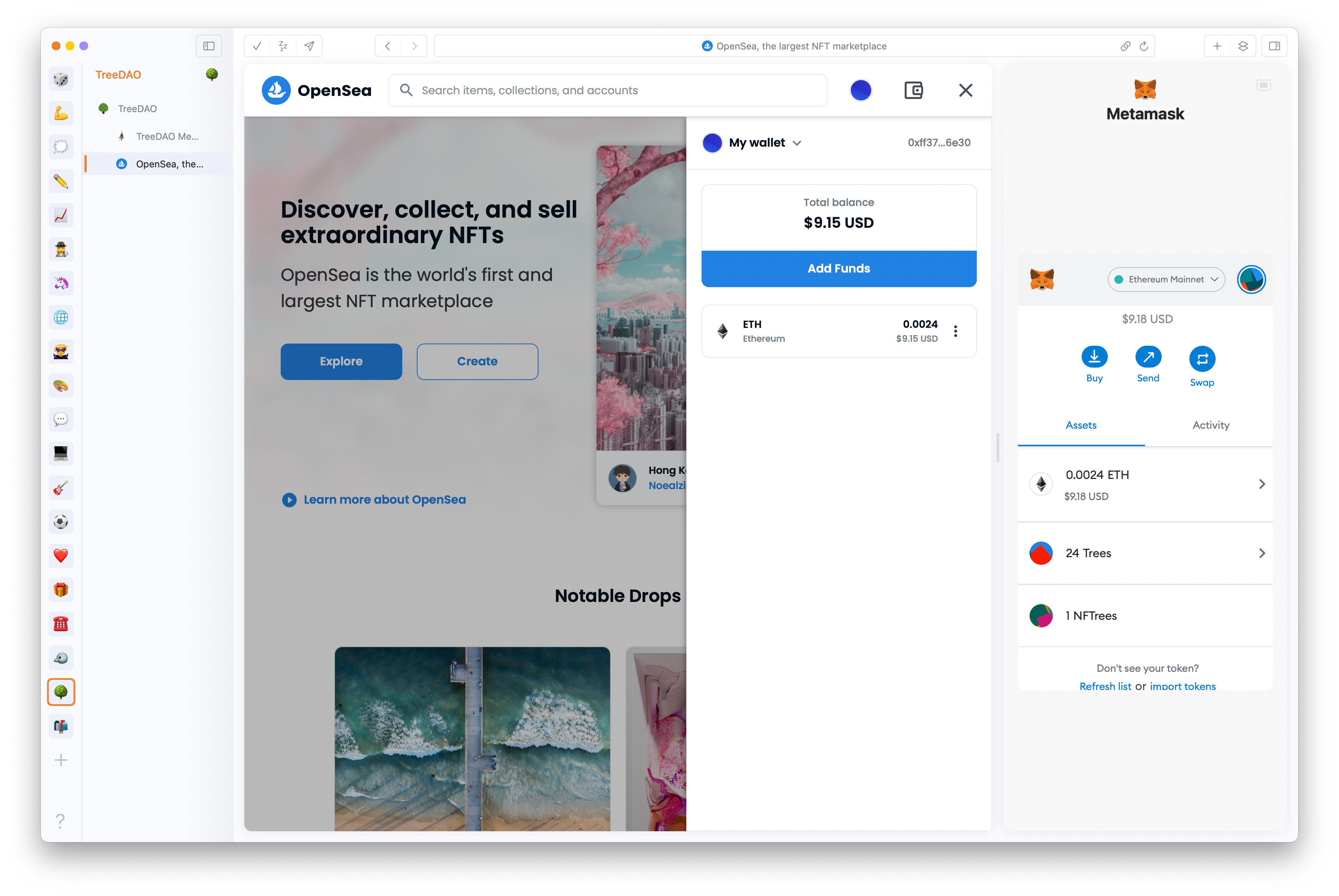This screenshot has height=896, width=1339.
Task: Toggle the left sidebar panel
Action: pyautogui.click(x=209, y=46)
